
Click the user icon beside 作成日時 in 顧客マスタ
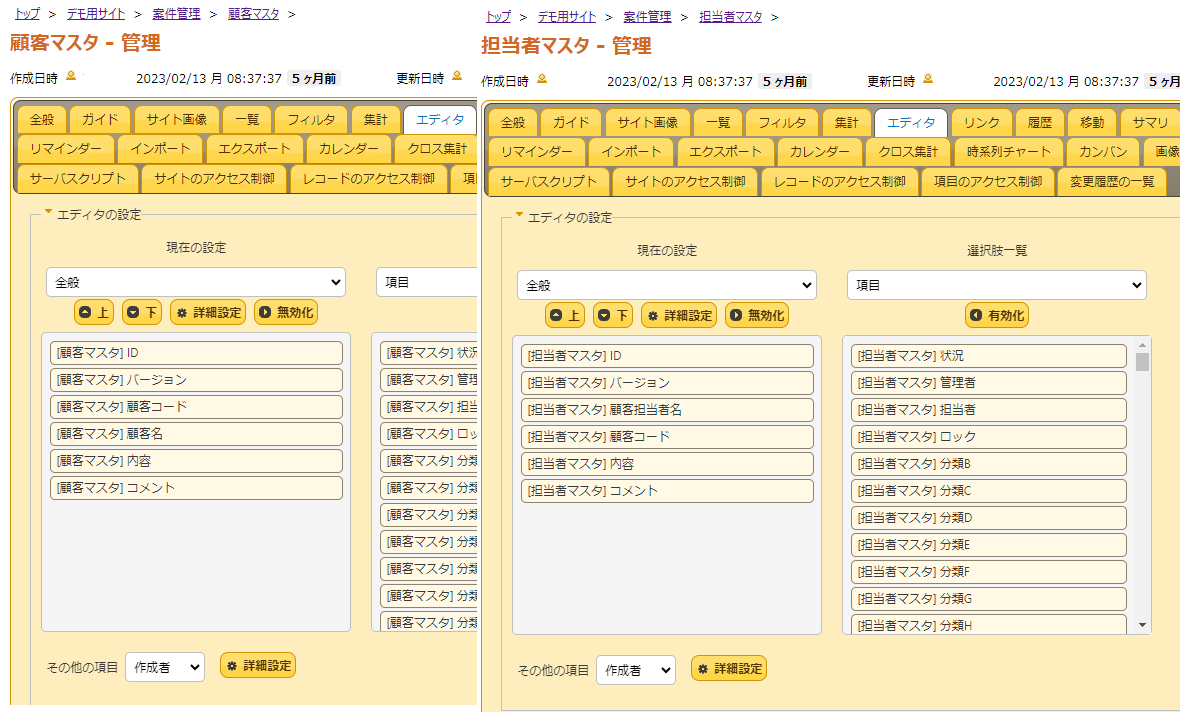[x=71, y=76]
